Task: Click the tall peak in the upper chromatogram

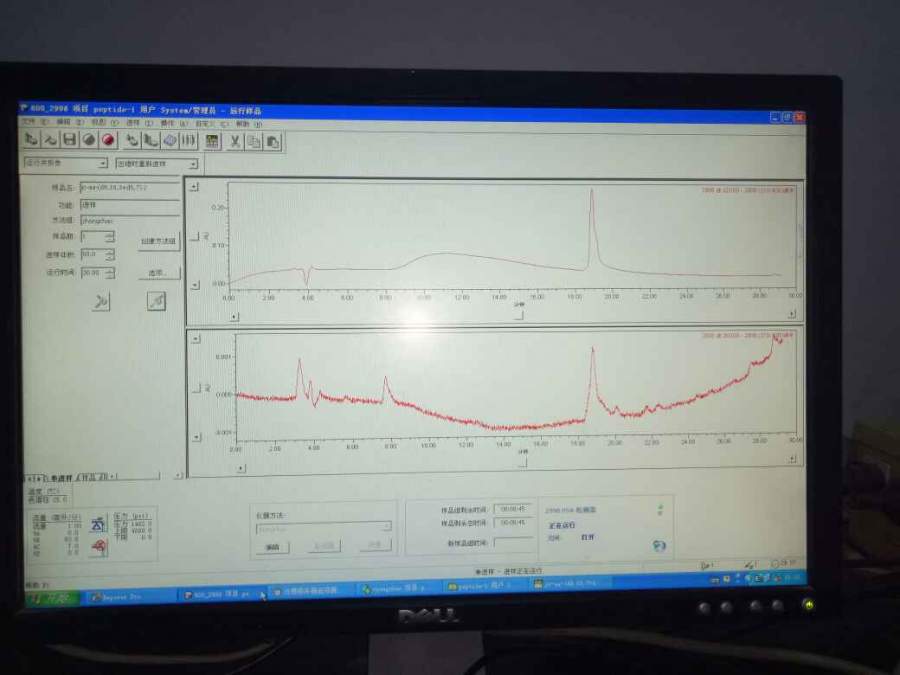Action: [592, 230]
